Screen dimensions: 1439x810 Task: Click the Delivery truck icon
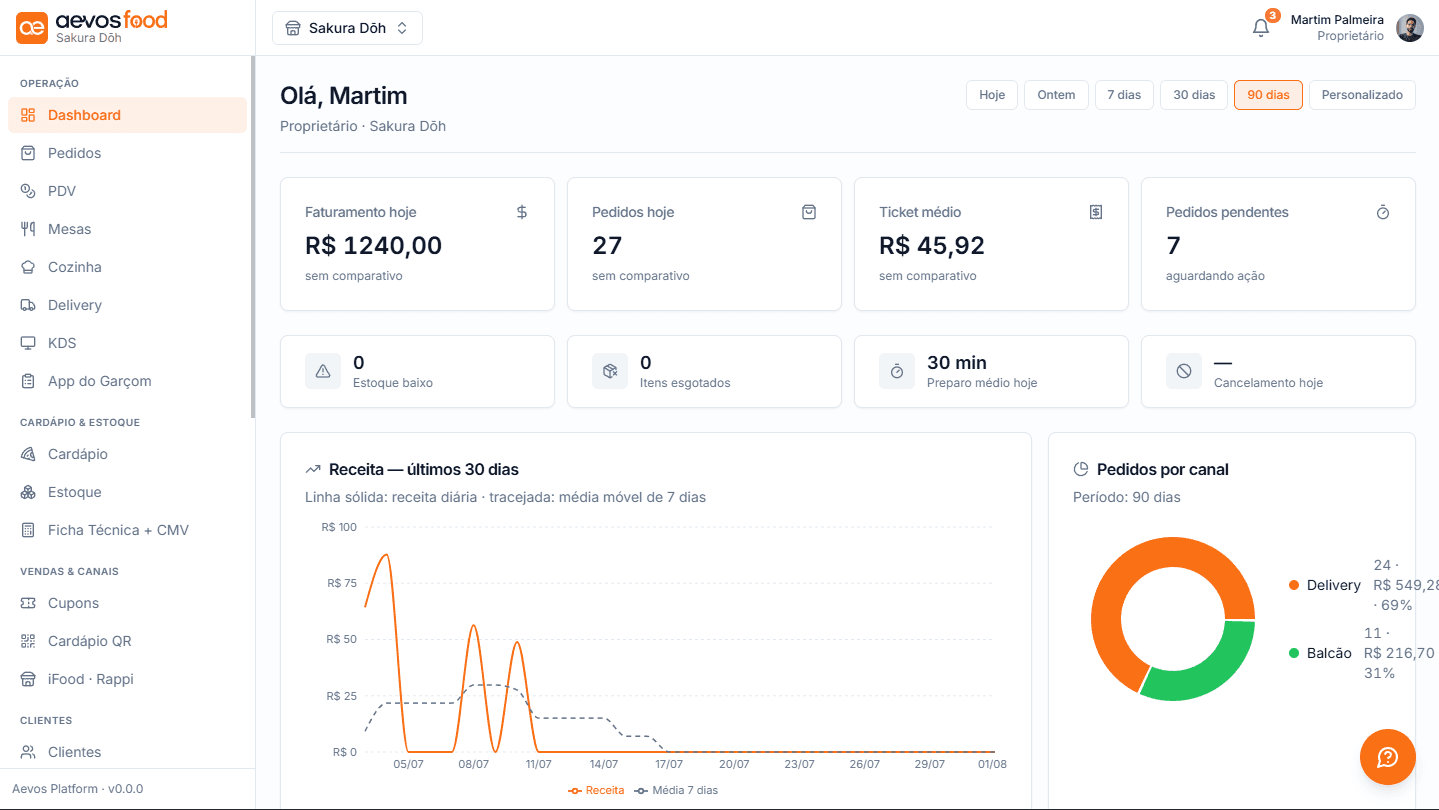[28, 305]
